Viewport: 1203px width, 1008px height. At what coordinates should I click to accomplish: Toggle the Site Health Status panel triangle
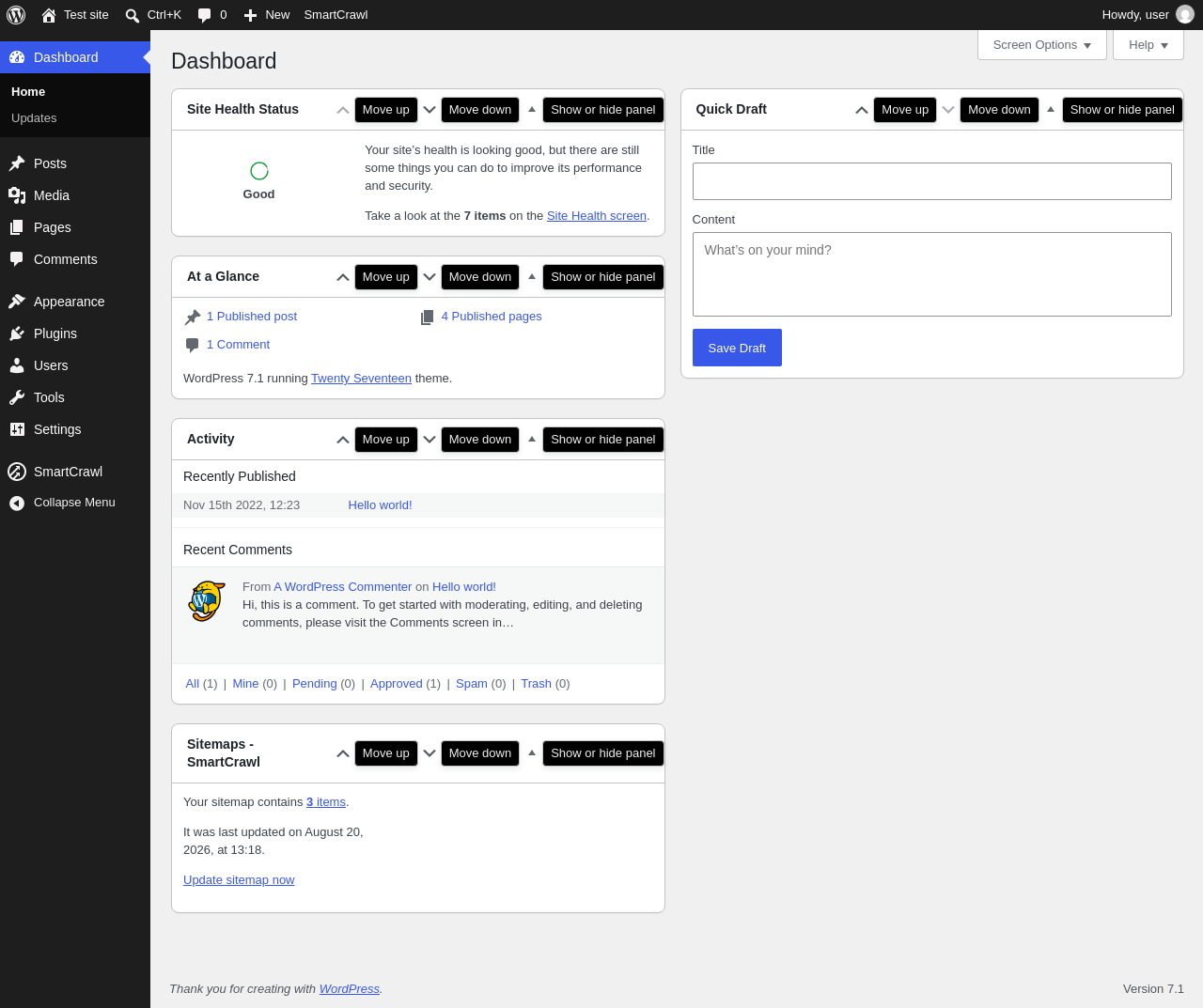click(x=532, y=110)
